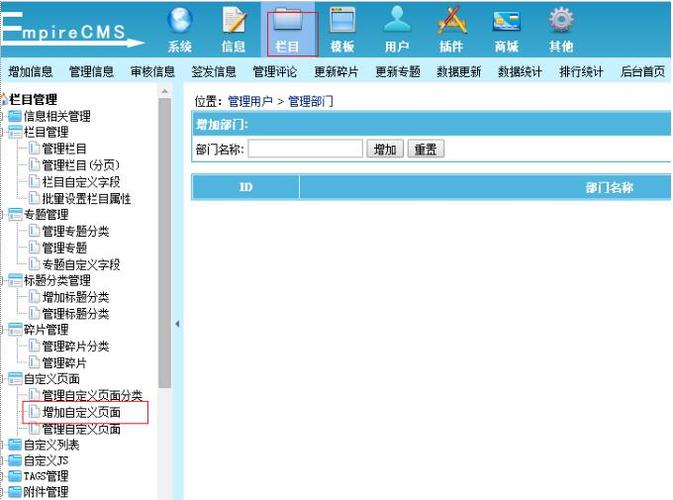Open 签发信息 in the submenu bar
Viewport: 673px width, 500px height.
[x=214, y=71]
